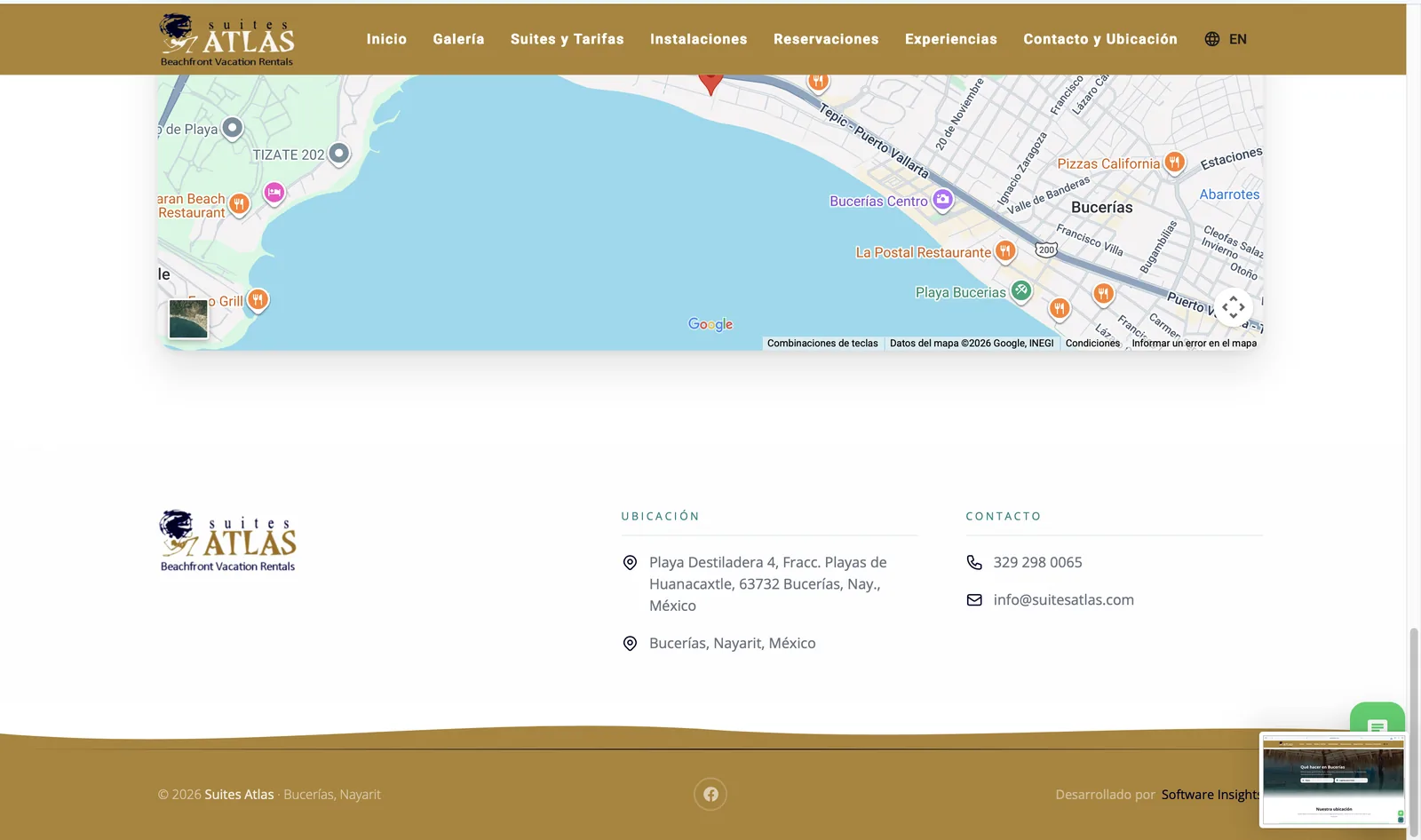Open the Playa Destiladera 4 address
This screenshot has height=840, width=1421.
coord(768,583)
